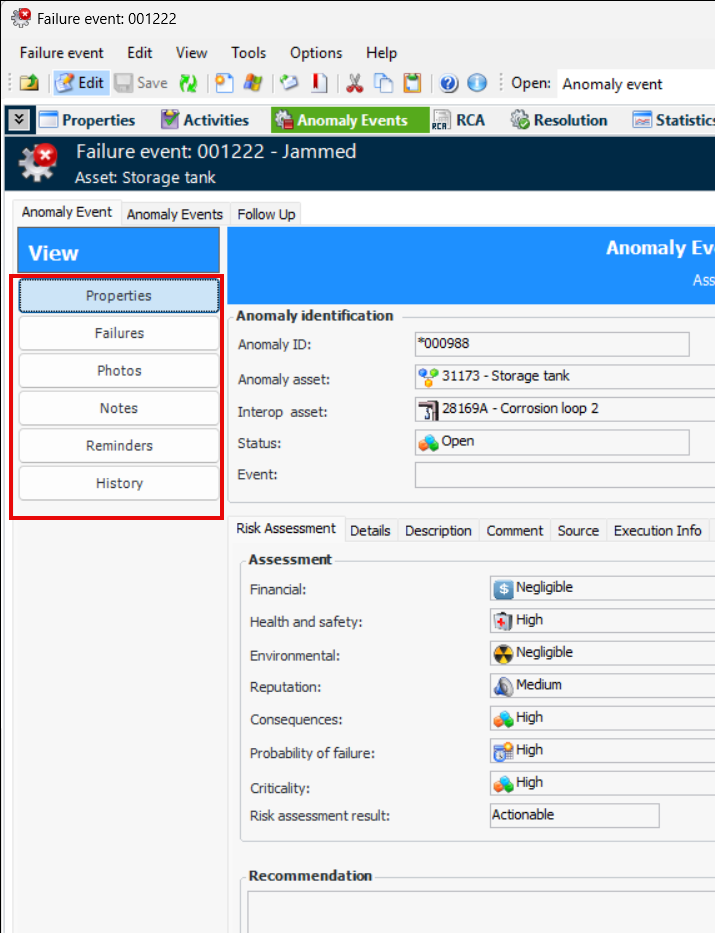The image size is (715, 933).
Task: Click the Status field showing Open
Action: click(552, 442)
